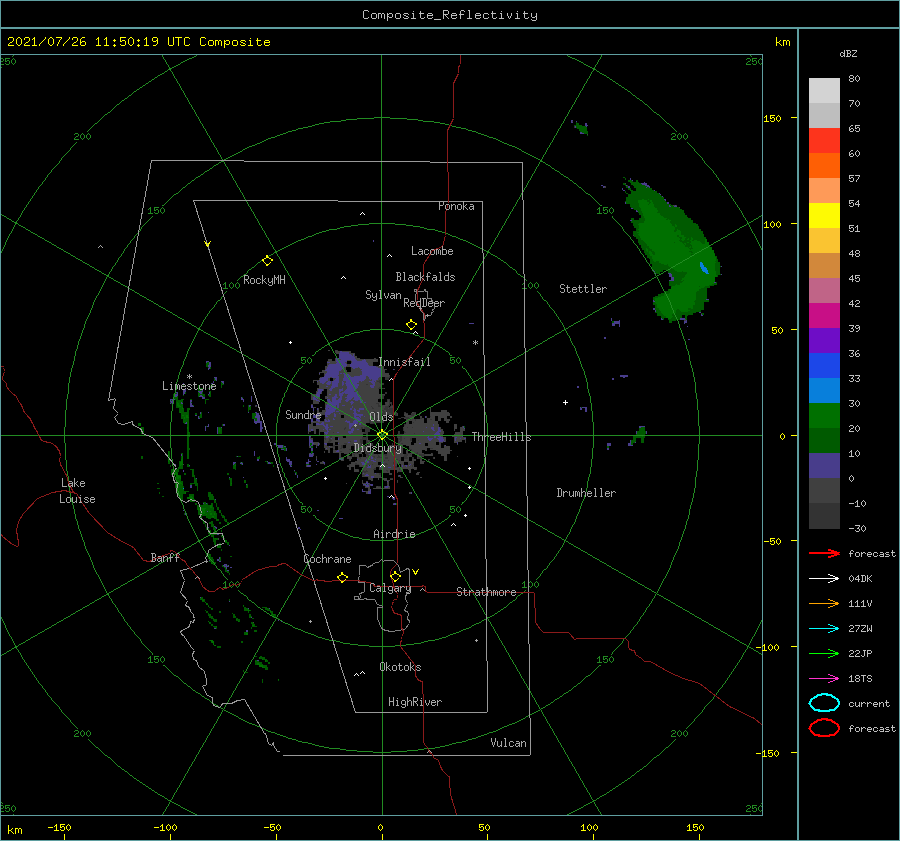Click the Vulcan town label
This screenshot has width=900, height=841.
(x=509, y=743)
